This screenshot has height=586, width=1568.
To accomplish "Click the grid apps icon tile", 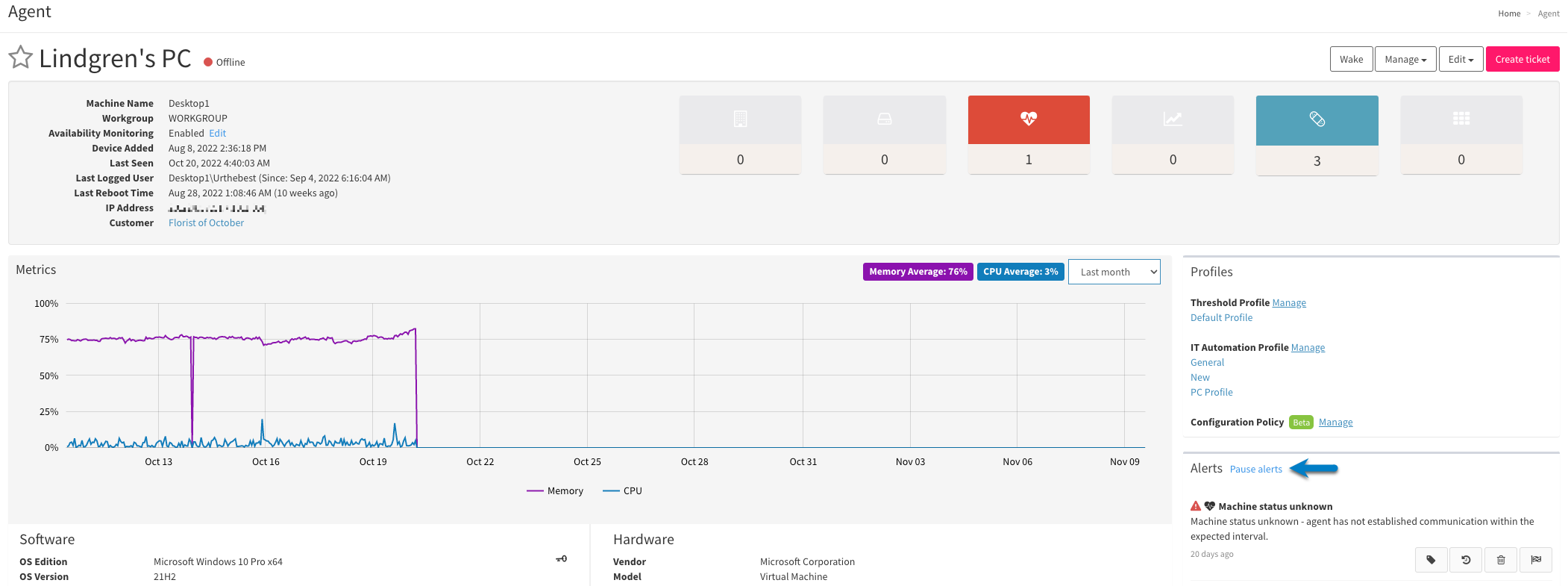I will tap(1461, 134).
